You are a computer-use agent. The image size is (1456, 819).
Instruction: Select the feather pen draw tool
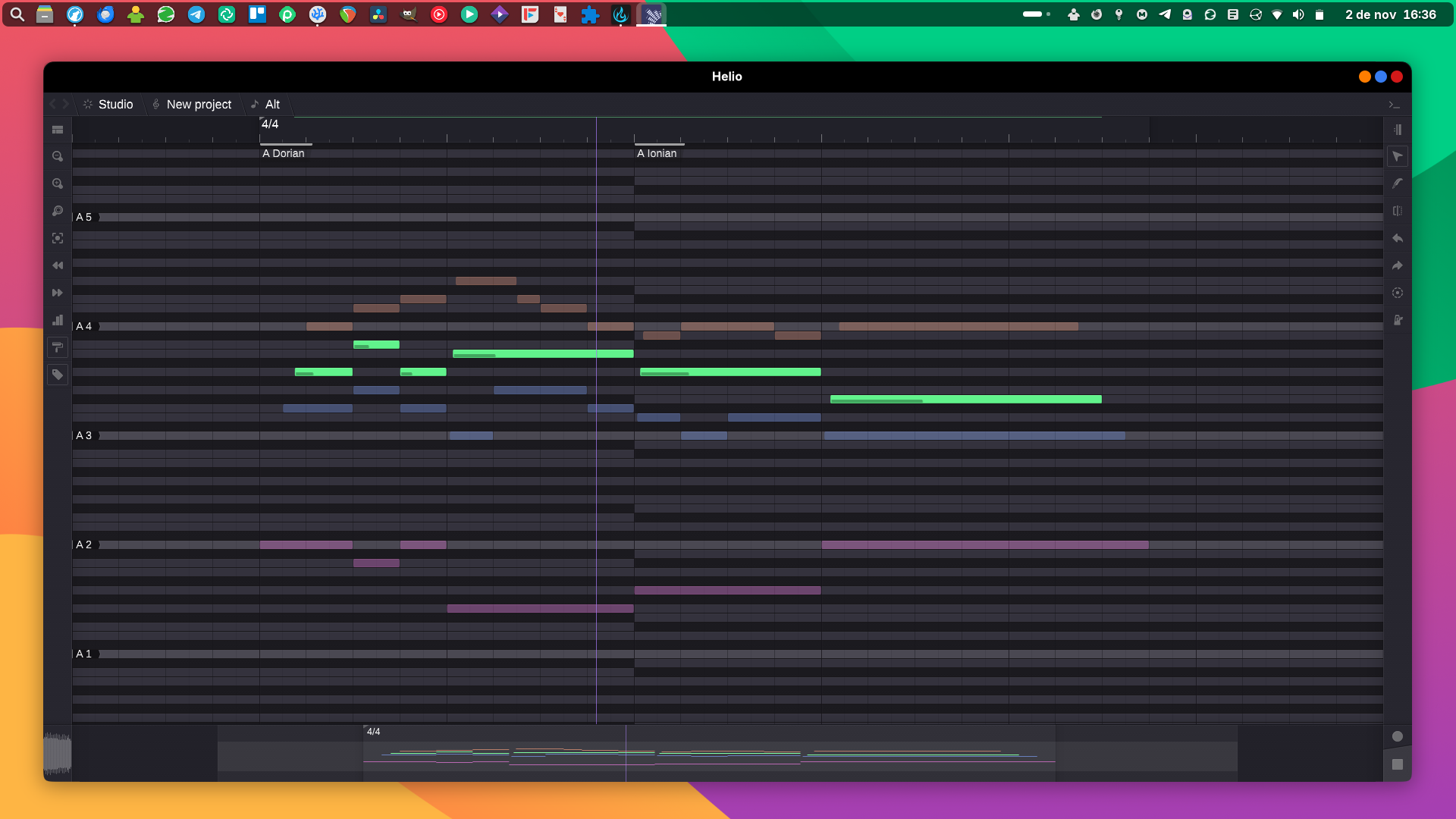1397,184
